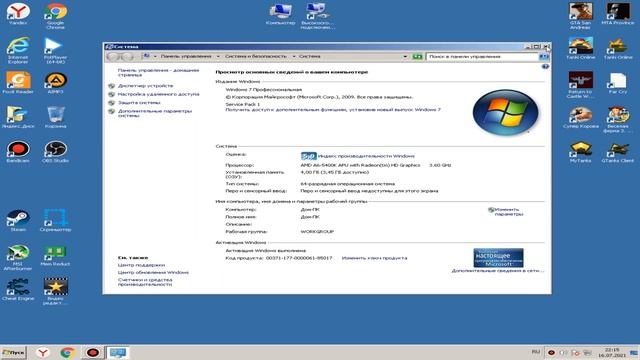Click the WORKGROUP value text
The image size is (640, 360).
coord(317,231)
